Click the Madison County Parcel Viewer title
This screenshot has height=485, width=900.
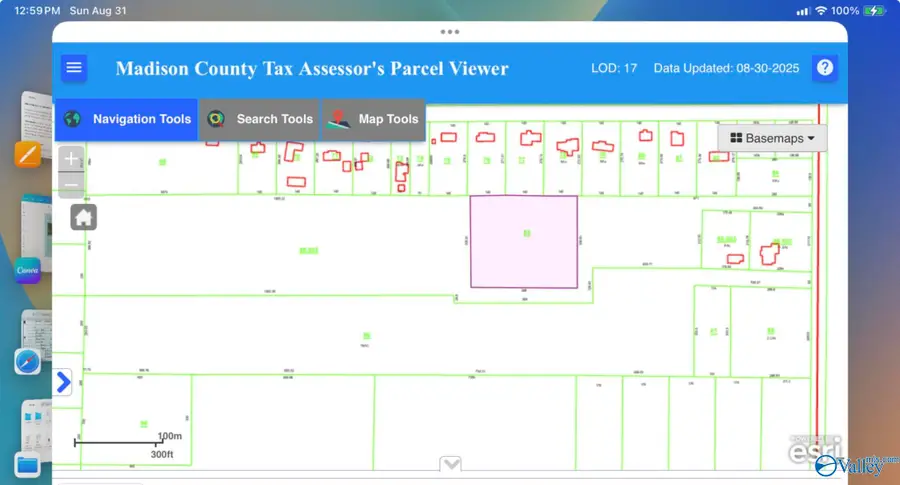coord(312,69)
